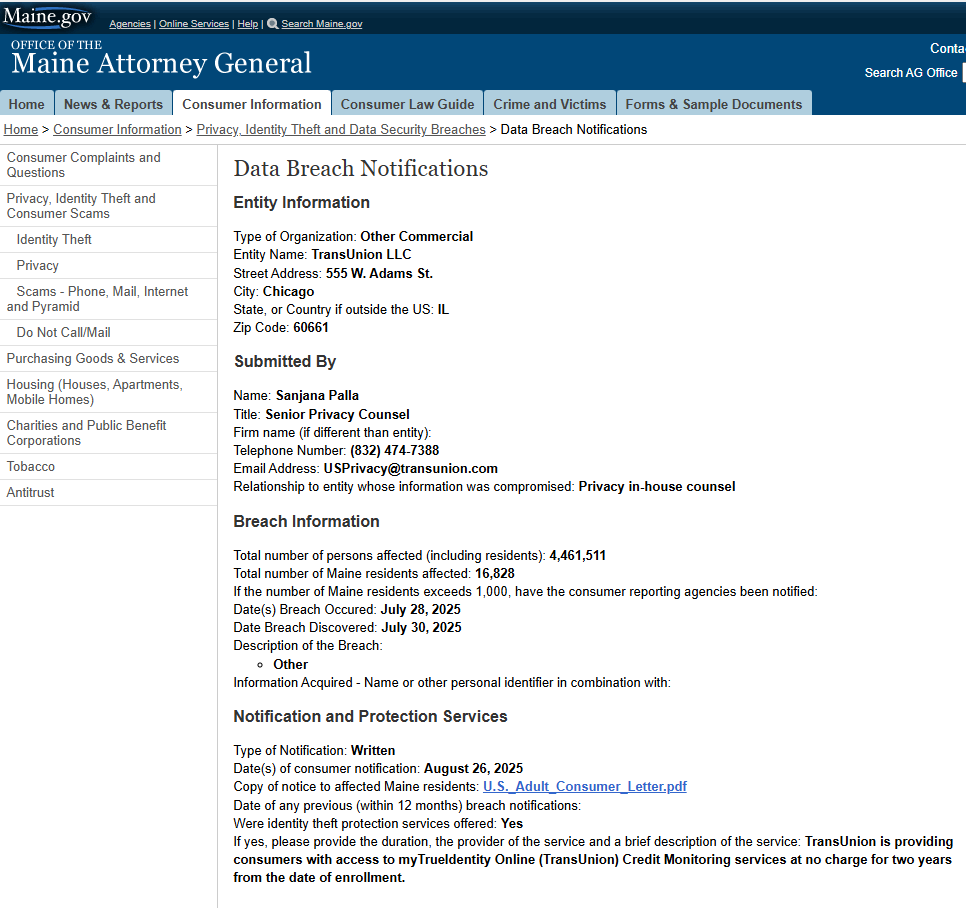This screenshot has width=966, height=908.
Task: Open Privacy, Identity Theft and Consumer Scams
Action: point(108,206)
